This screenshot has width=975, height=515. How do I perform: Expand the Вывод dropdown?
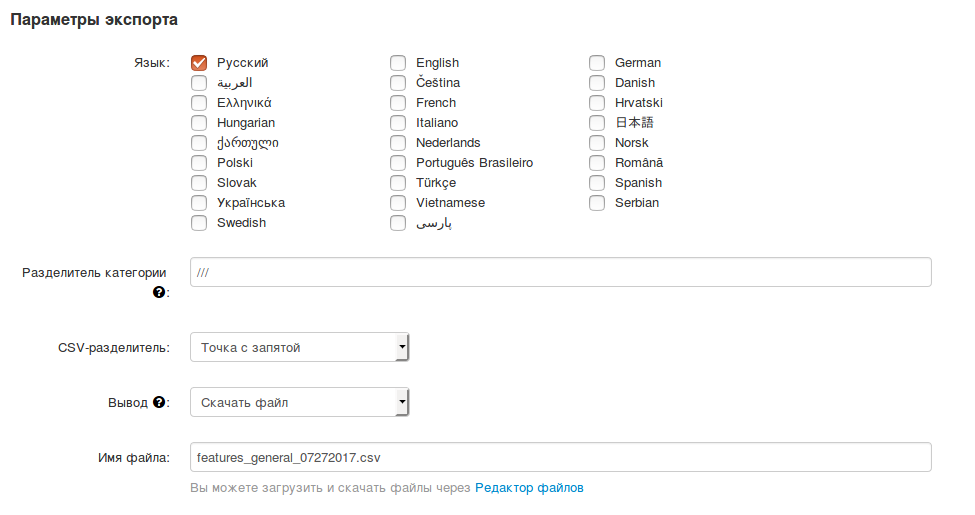point(299,403)
